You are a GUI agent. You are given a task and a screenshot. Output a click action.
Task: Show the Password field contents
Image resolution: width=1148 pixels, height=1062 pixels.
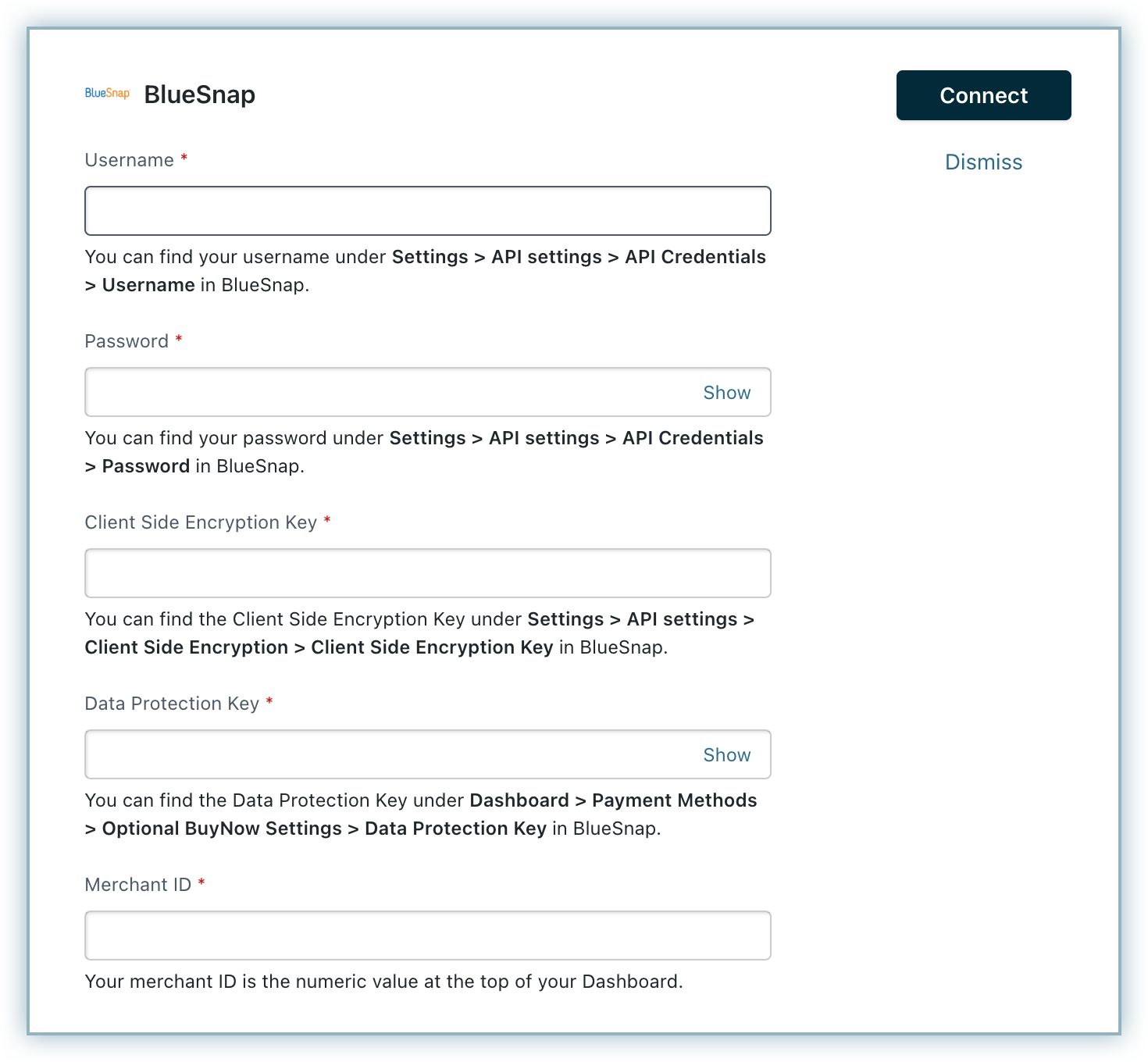click(x=726, y=392)
